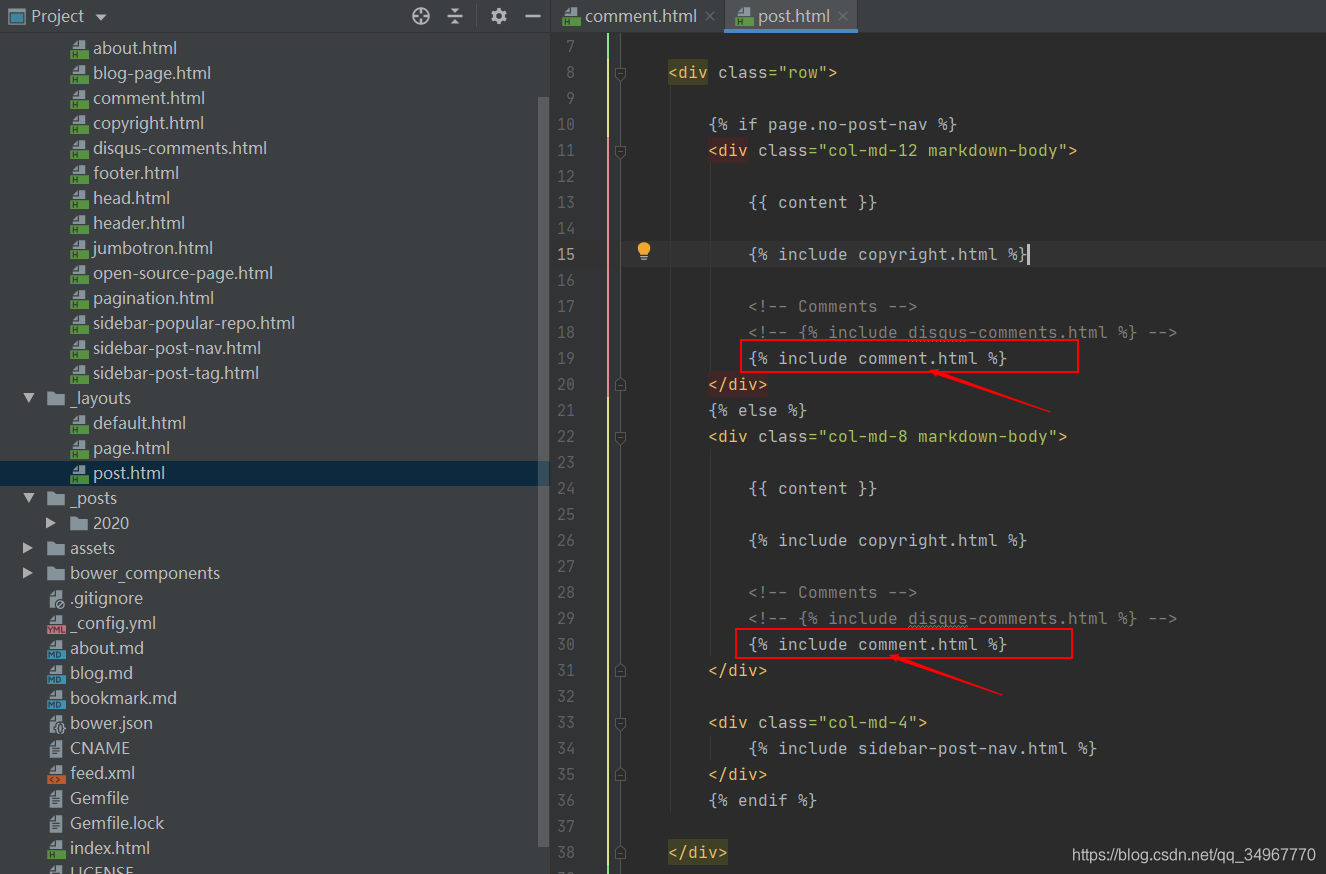Image resolution: width=1326 pixels, height=874 pixels.
Task: Toggle code fold at line 8
Action: click(620, 72)
